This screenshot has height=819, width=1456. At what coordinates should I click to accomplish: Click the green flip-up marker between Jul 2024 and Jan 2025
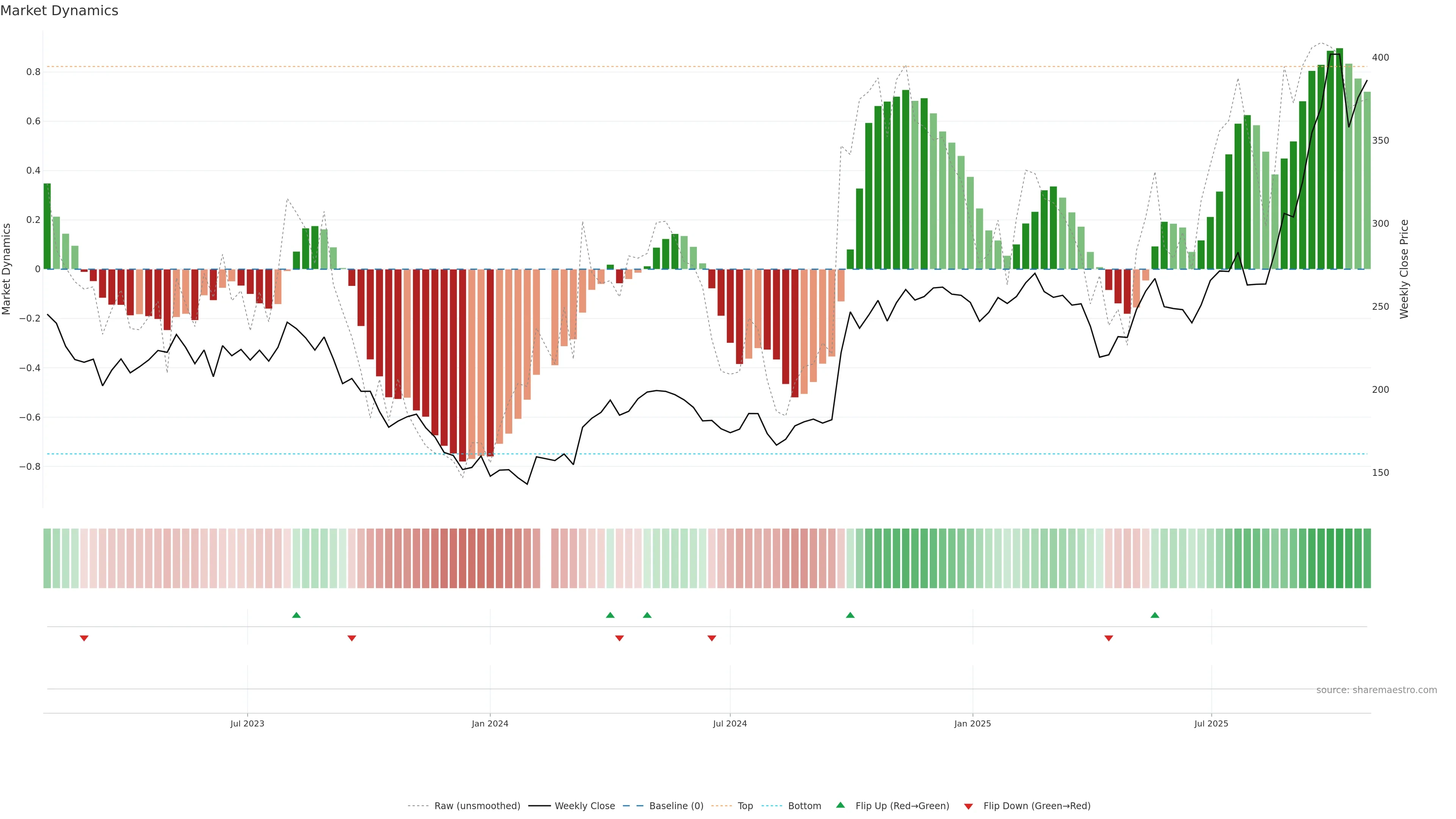pos(850,615)
